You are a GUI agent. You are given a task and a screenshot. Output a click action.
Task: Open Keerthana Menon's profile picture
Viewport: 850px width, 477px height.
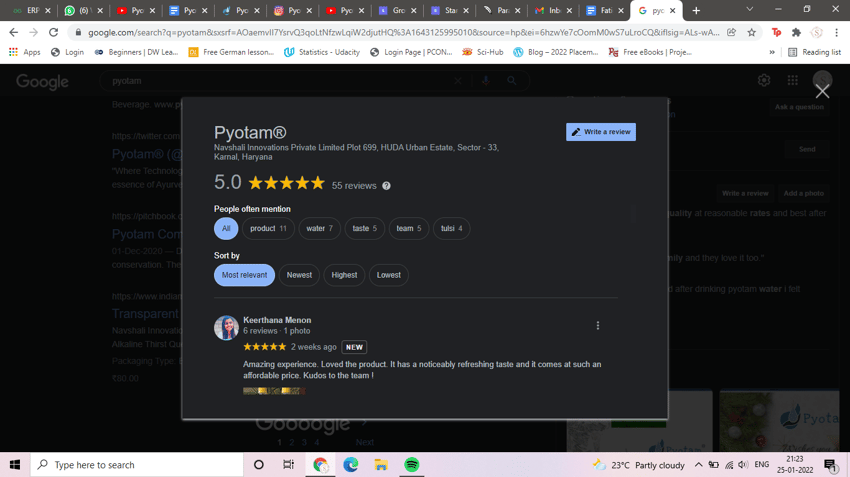pyautogui.click(x=226, y=328)
